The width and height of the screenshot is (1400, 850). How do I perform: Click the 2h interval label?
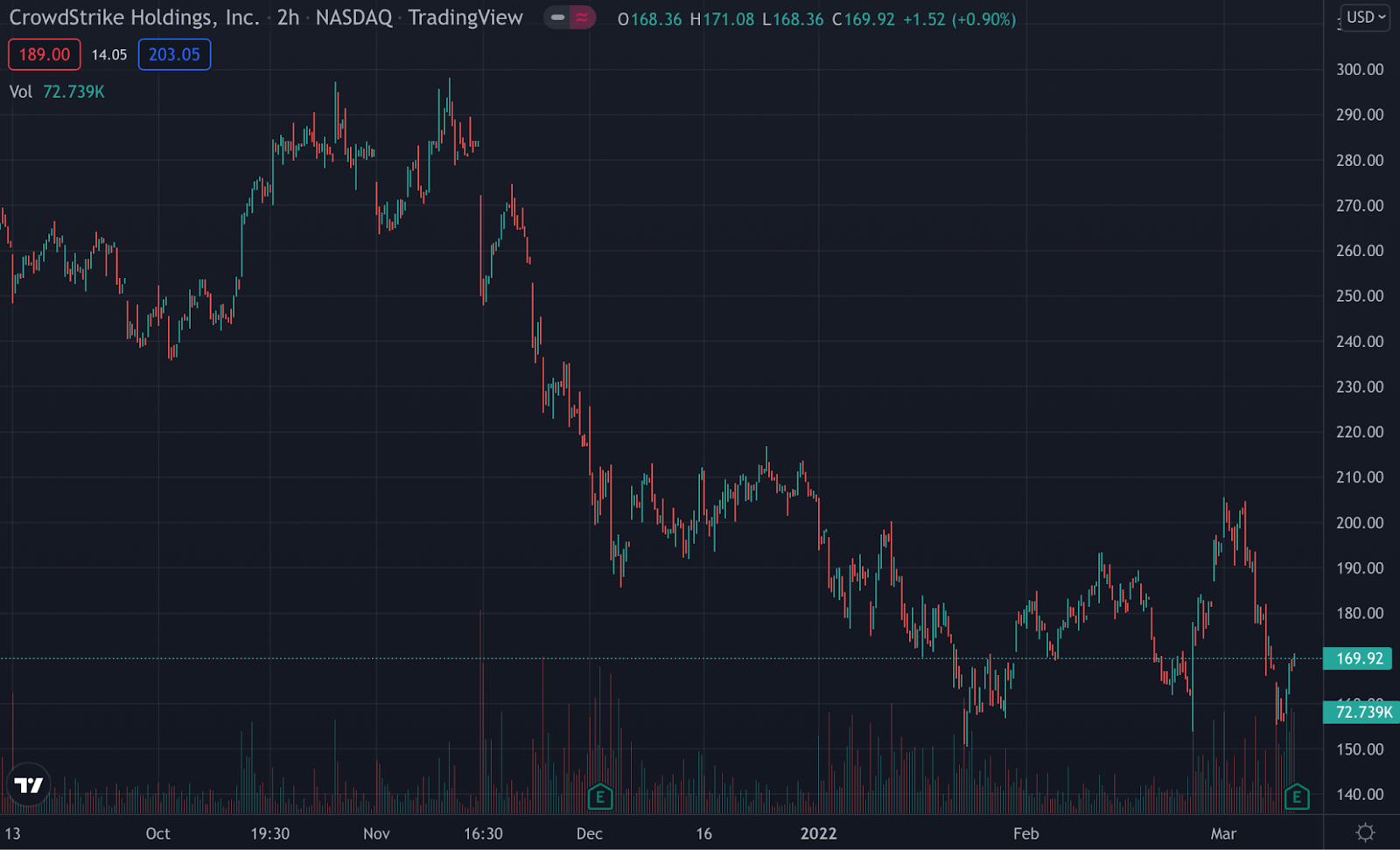coord(288,17)
